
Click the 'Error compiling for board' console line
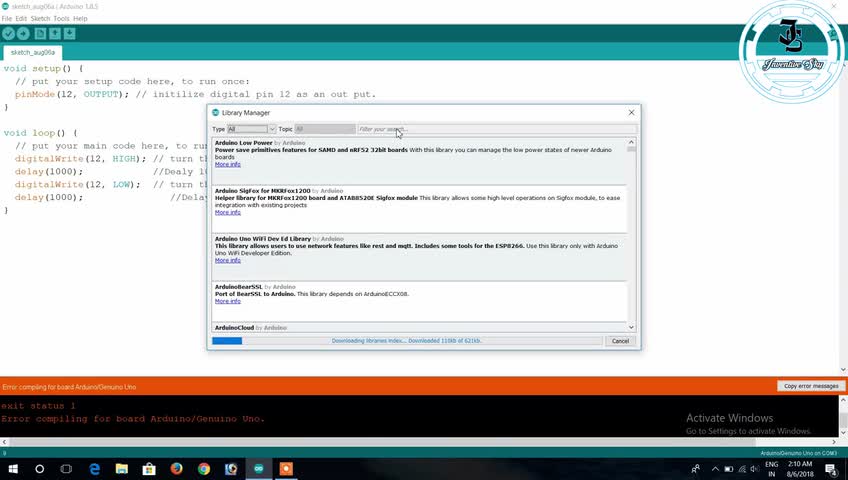133,419
